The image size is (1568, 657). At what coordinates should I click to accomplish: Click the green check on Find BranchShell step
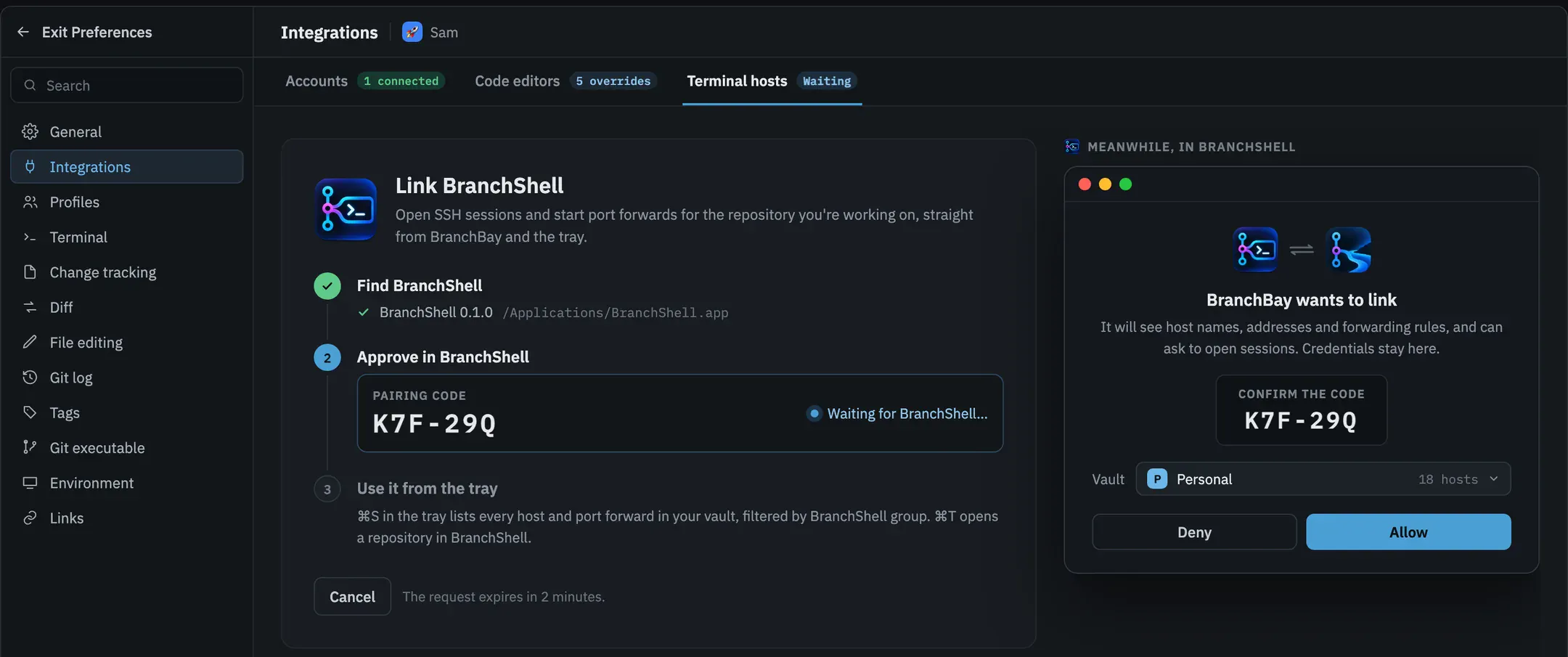tap(327, 286)
